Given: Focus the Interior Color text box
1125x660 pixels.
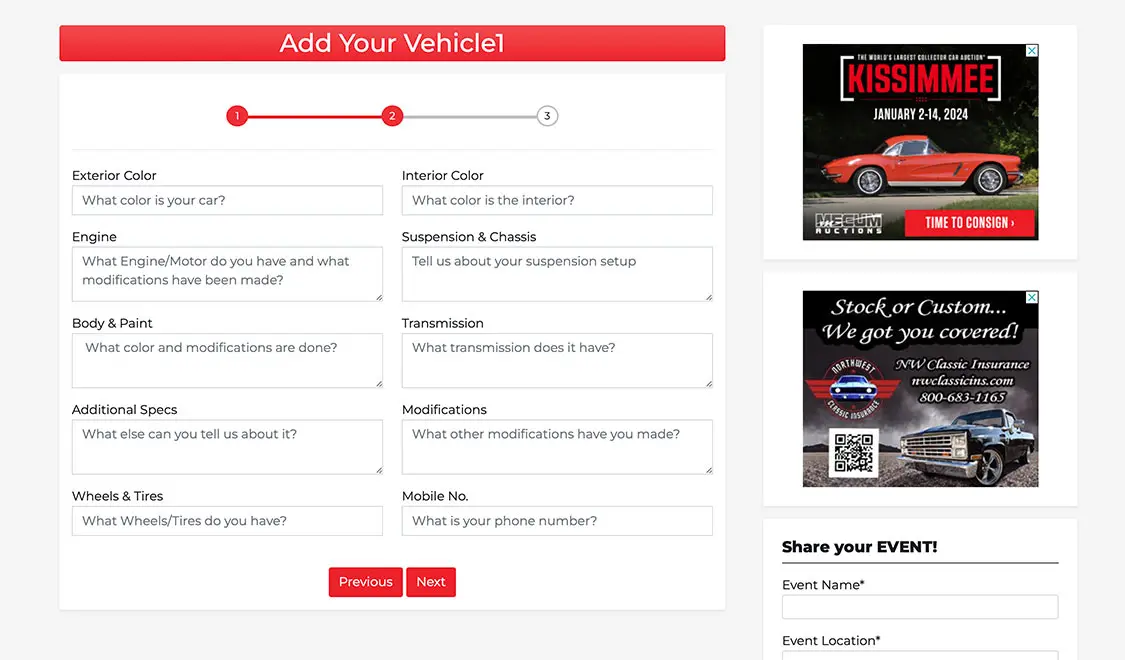Looking at the screenshot, I should (557, 200).
